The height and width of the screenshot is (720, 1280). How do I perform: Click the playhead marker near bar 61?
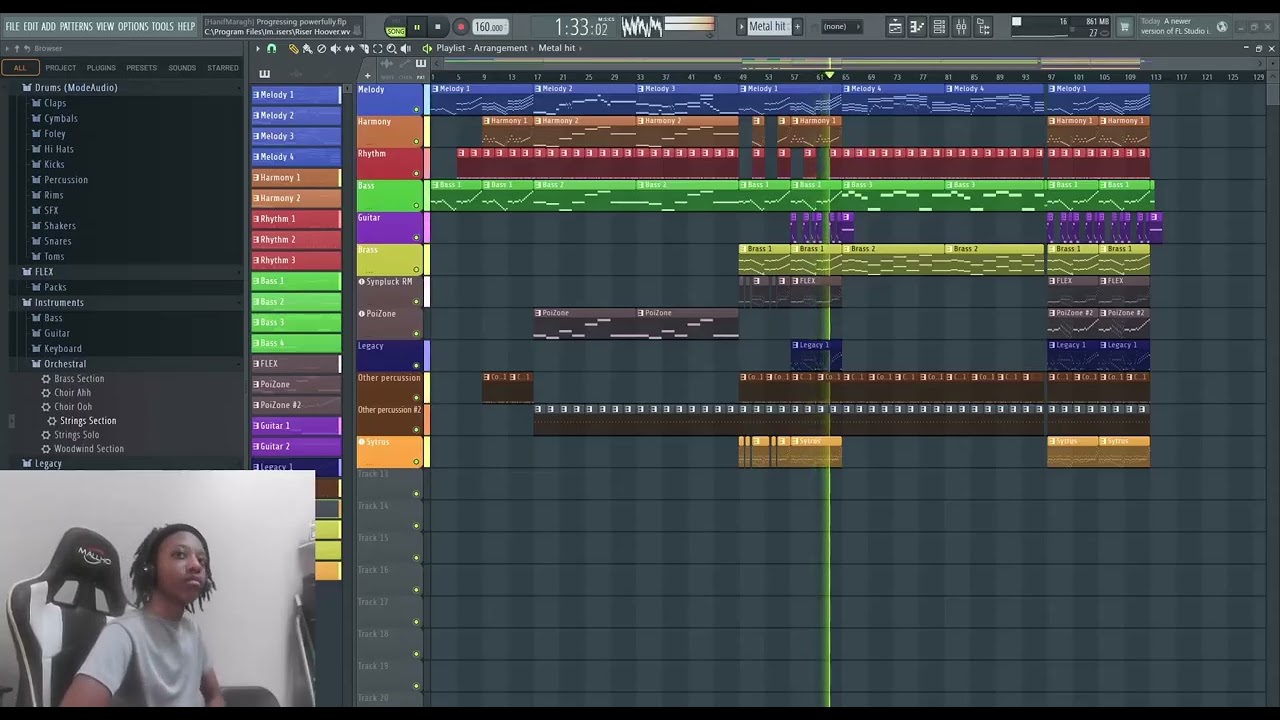click(x=829, y=76)
